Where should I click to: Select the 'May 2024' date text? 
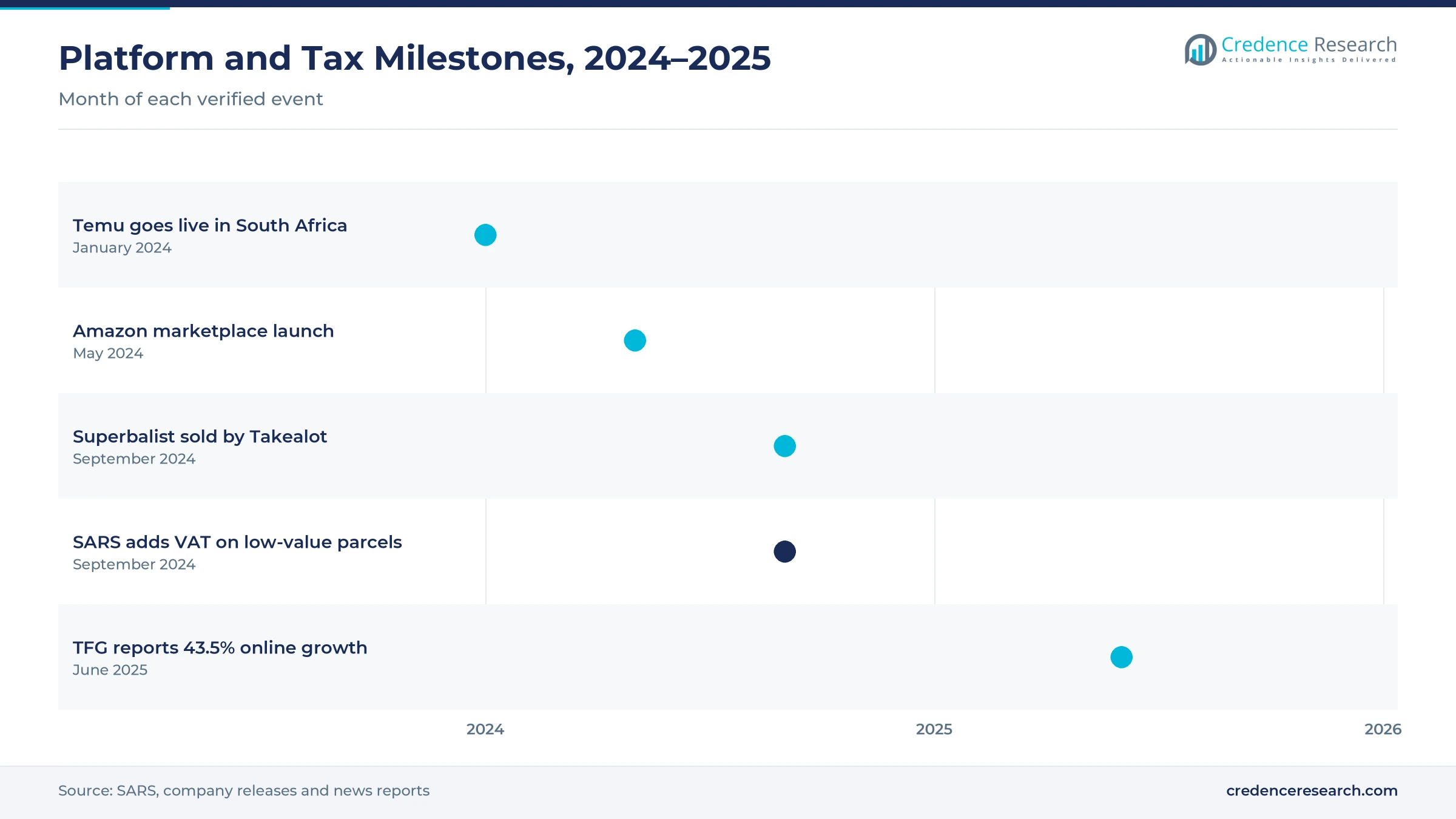108,354
